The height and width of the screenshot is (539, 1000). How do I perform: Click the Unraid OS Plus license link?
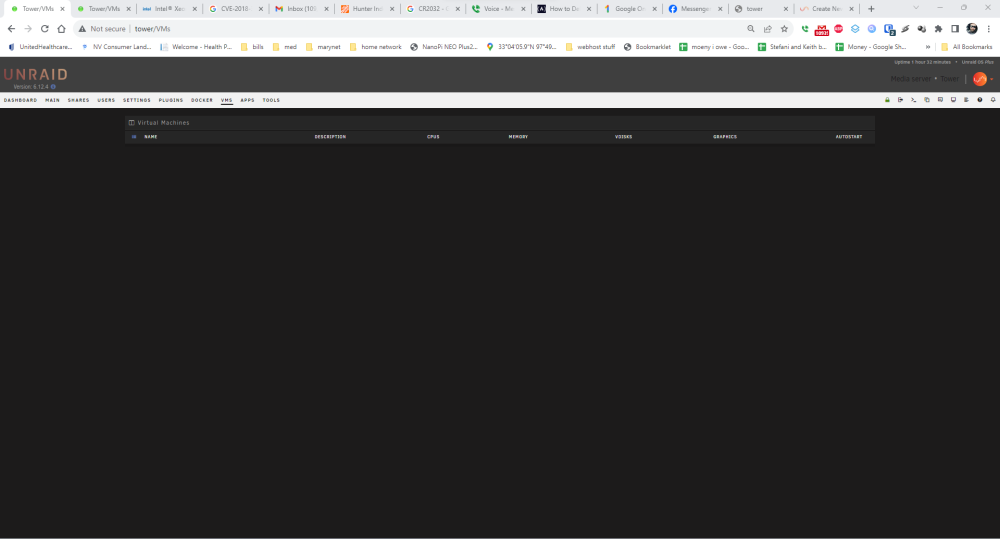(978, 62)
